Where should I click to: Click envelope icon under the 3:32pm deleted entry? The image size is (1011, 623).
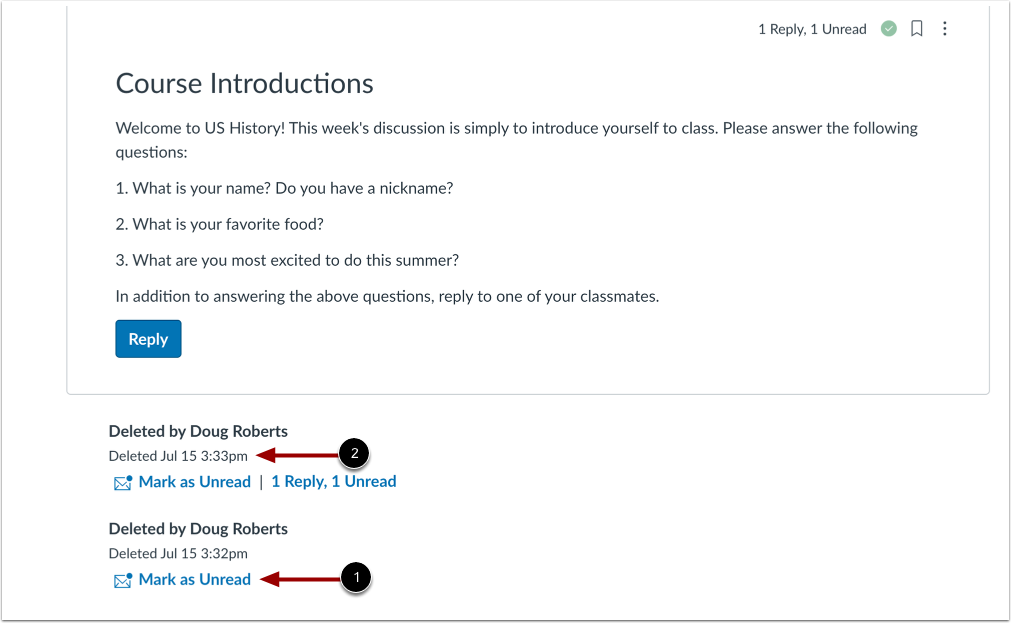pos(123,580)
